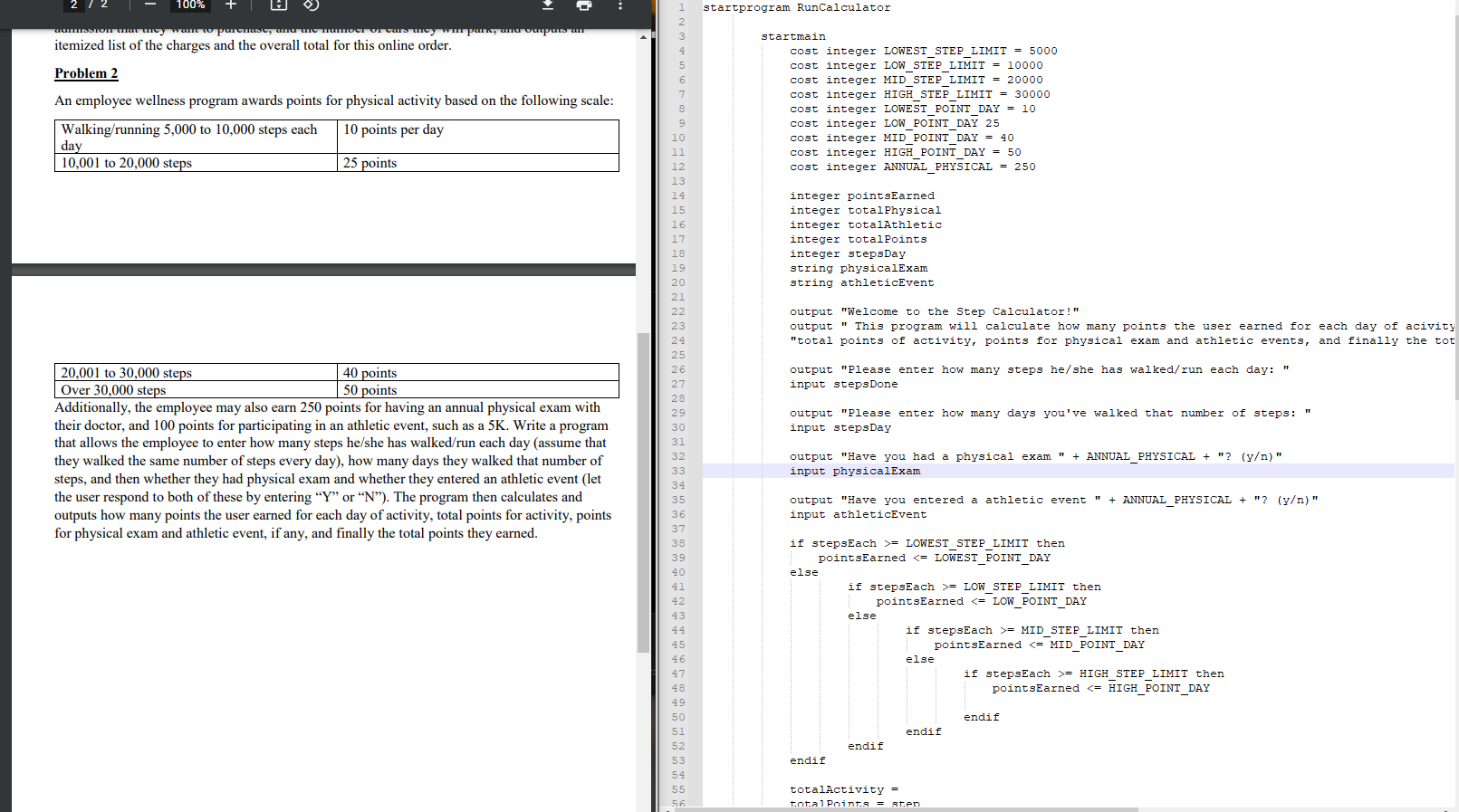1459x812 pixels.
Task: Click line number 1 in the editor gutter
Action: pos(682,7)
